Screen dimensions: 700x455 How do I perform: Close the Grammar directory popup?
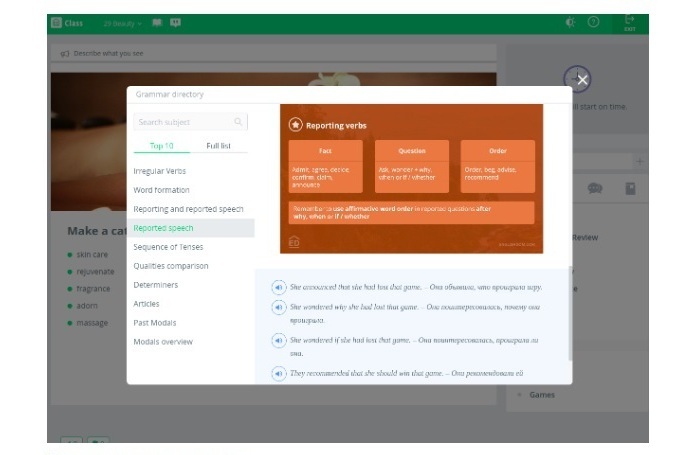tap(582, 80)
